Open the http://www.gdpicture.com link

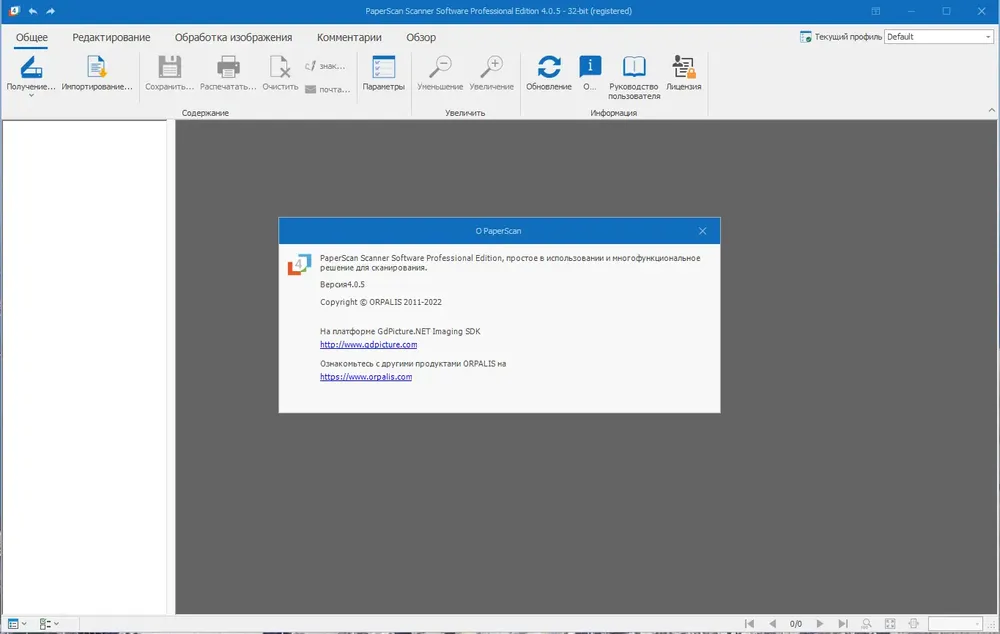[369, 344]
